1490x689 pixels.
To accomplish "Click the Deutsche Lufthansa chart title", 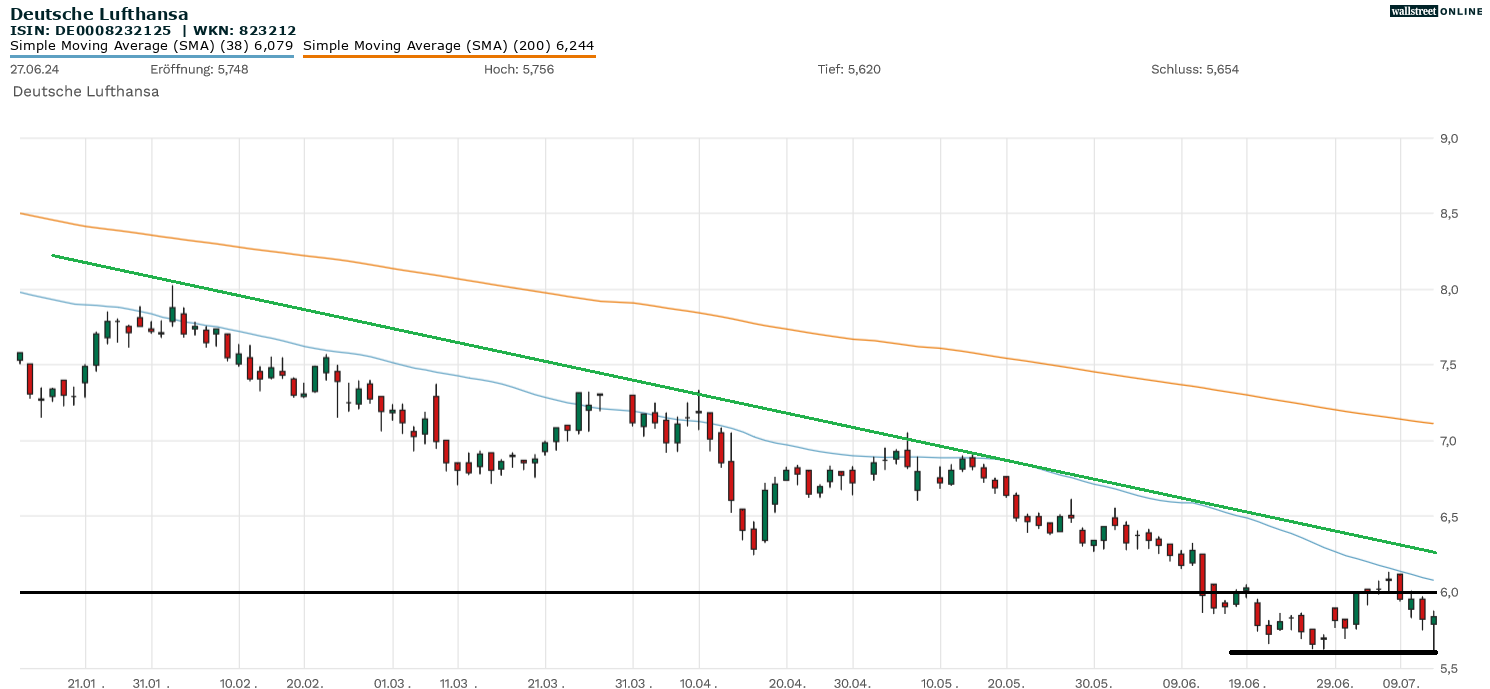I will 99,15.
